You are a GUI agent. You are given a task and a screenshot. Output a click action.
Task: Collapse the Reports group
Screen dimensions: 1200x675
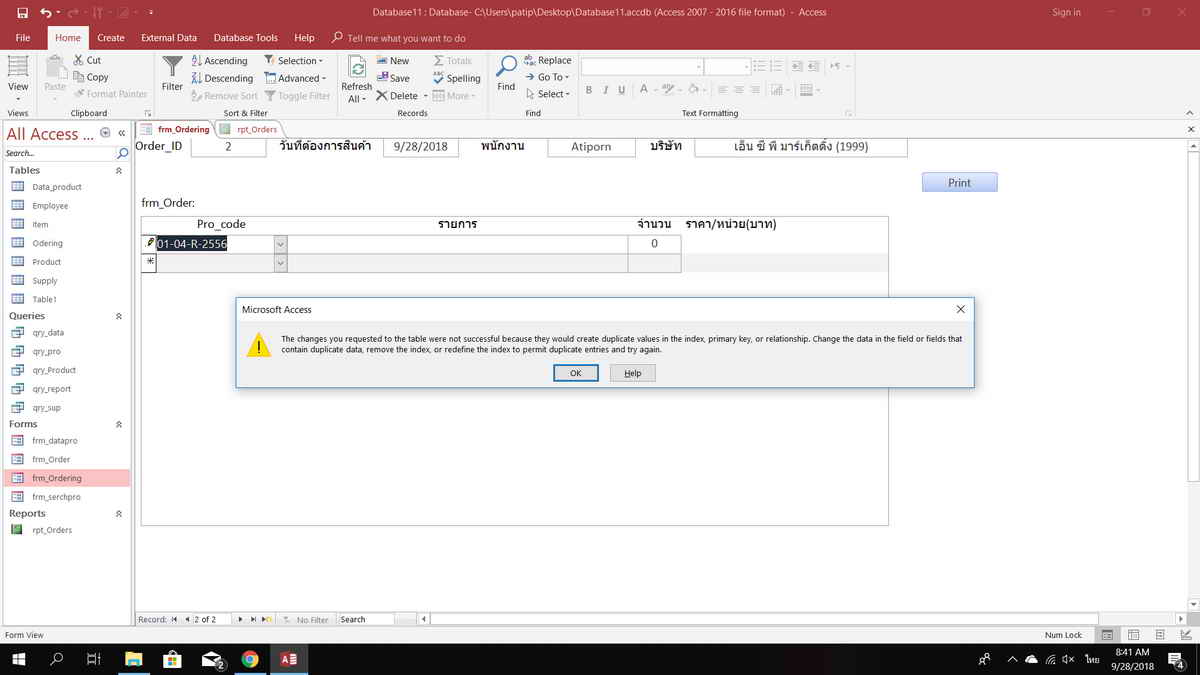pos(119,514)
